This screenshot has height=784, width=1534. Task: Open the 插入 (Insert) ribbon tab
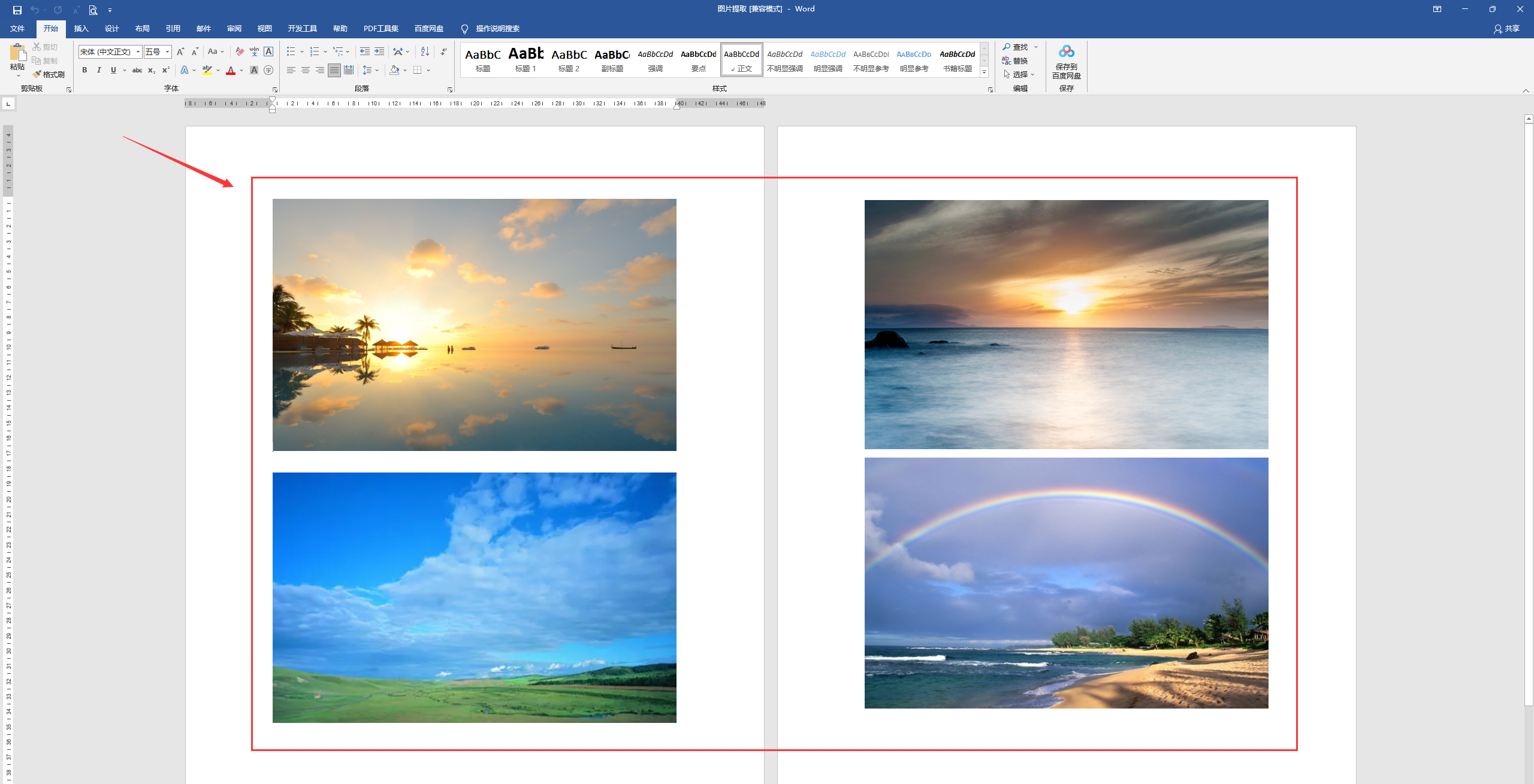click(81, 29)
